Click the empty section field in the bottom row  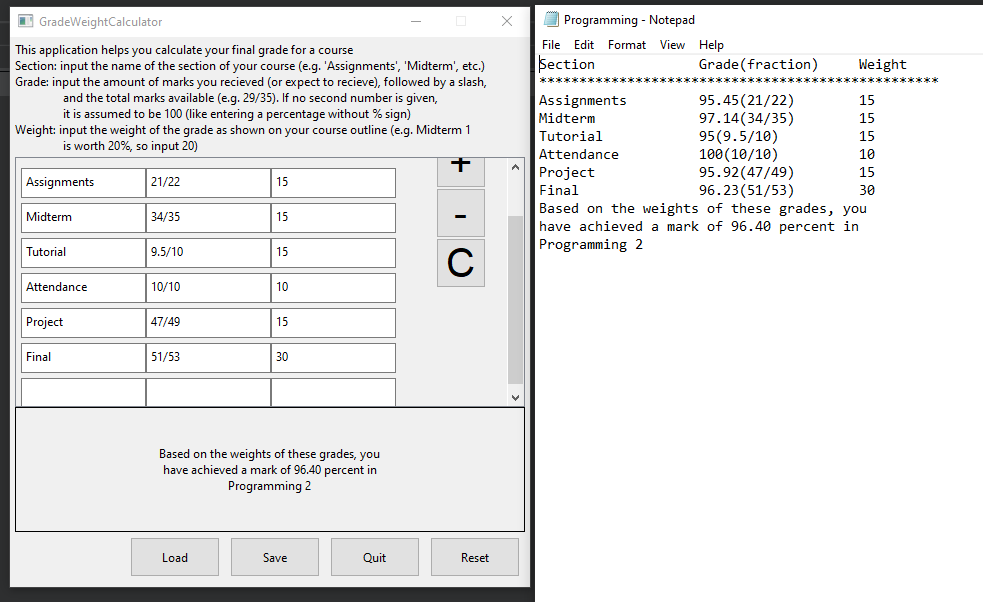point(83,392)
